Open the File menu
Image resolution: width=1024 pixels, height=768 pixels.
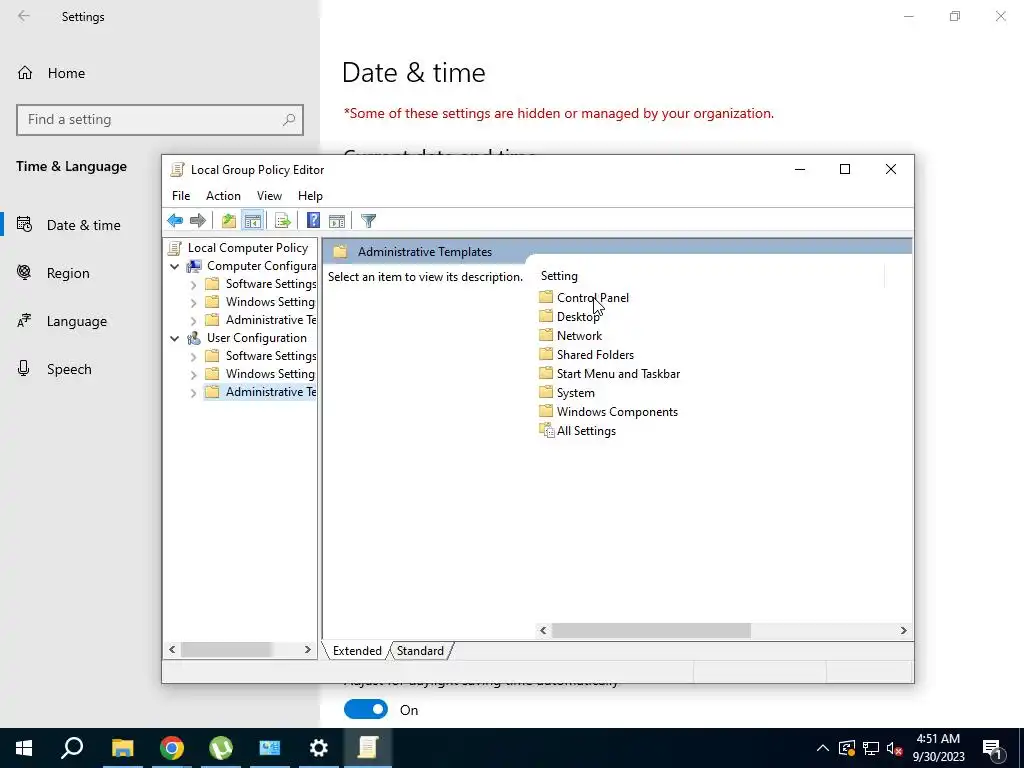coord(181,196)
